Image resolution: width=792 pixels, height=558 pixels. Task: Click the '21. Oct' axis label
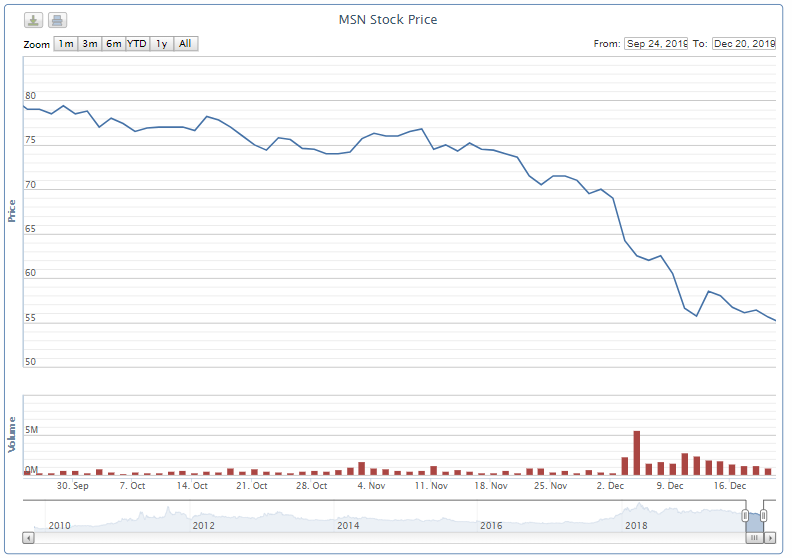(x=252, y=486)
